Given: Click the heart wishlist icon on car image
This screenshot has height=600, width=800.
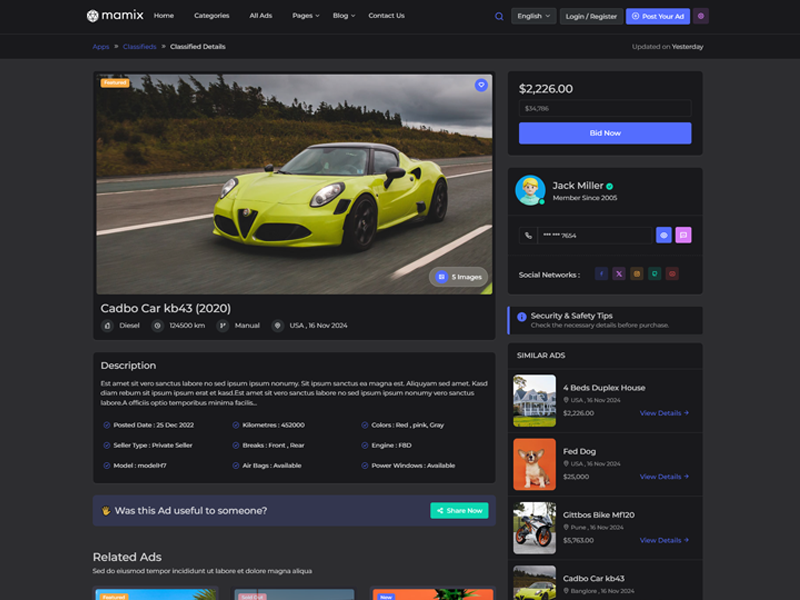Looking at the screenshot, I should [x=481, y=85].
